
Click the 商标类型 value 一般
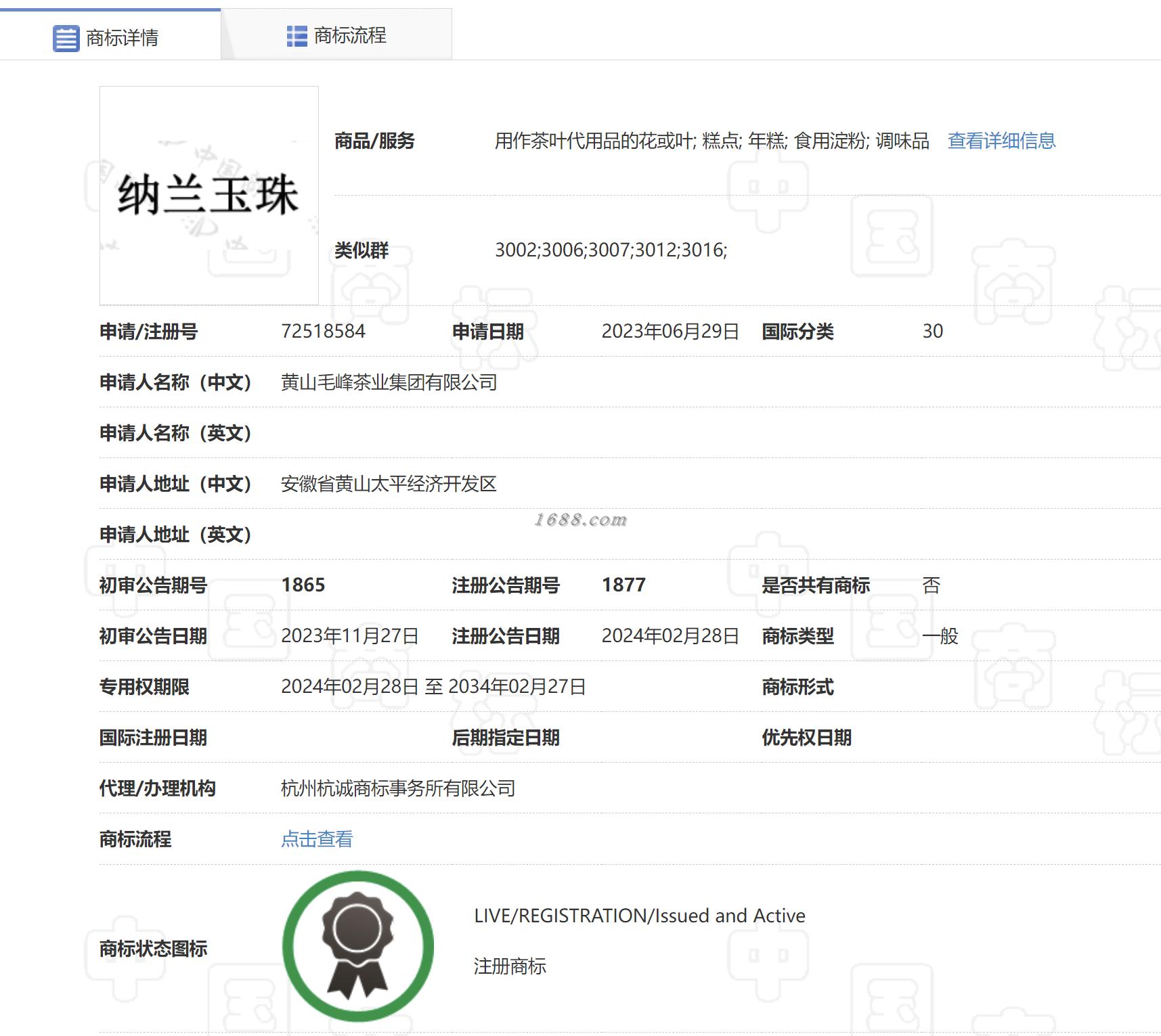click(x=940, y=636)
